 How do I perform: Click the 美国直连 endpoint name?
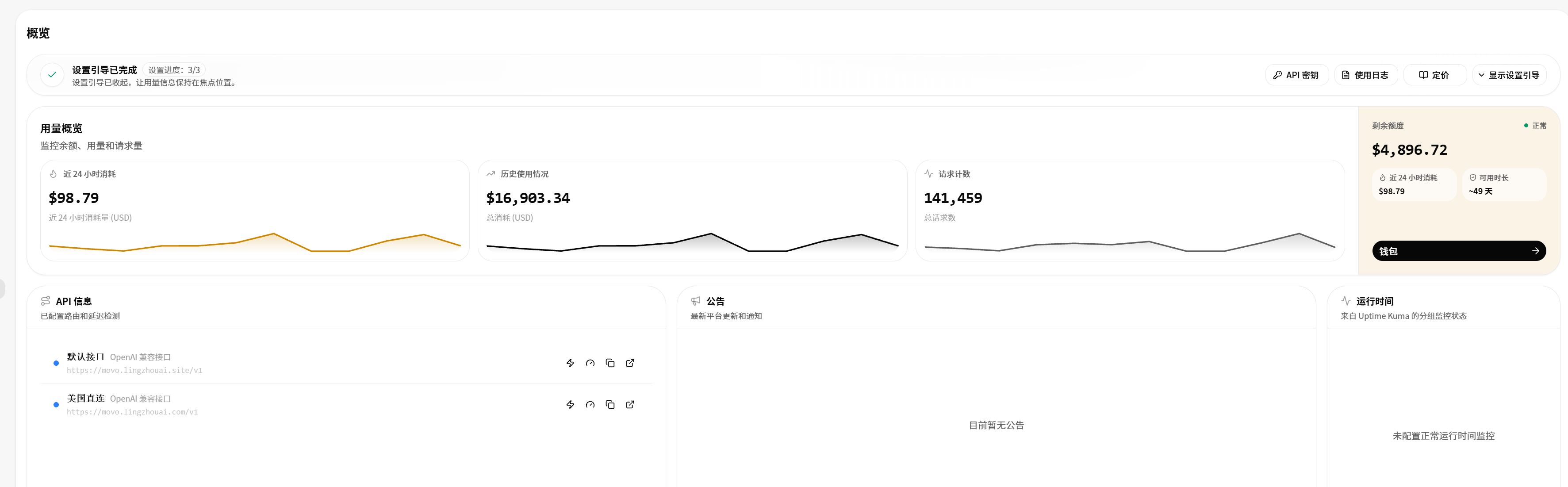[x=86, y=398]
